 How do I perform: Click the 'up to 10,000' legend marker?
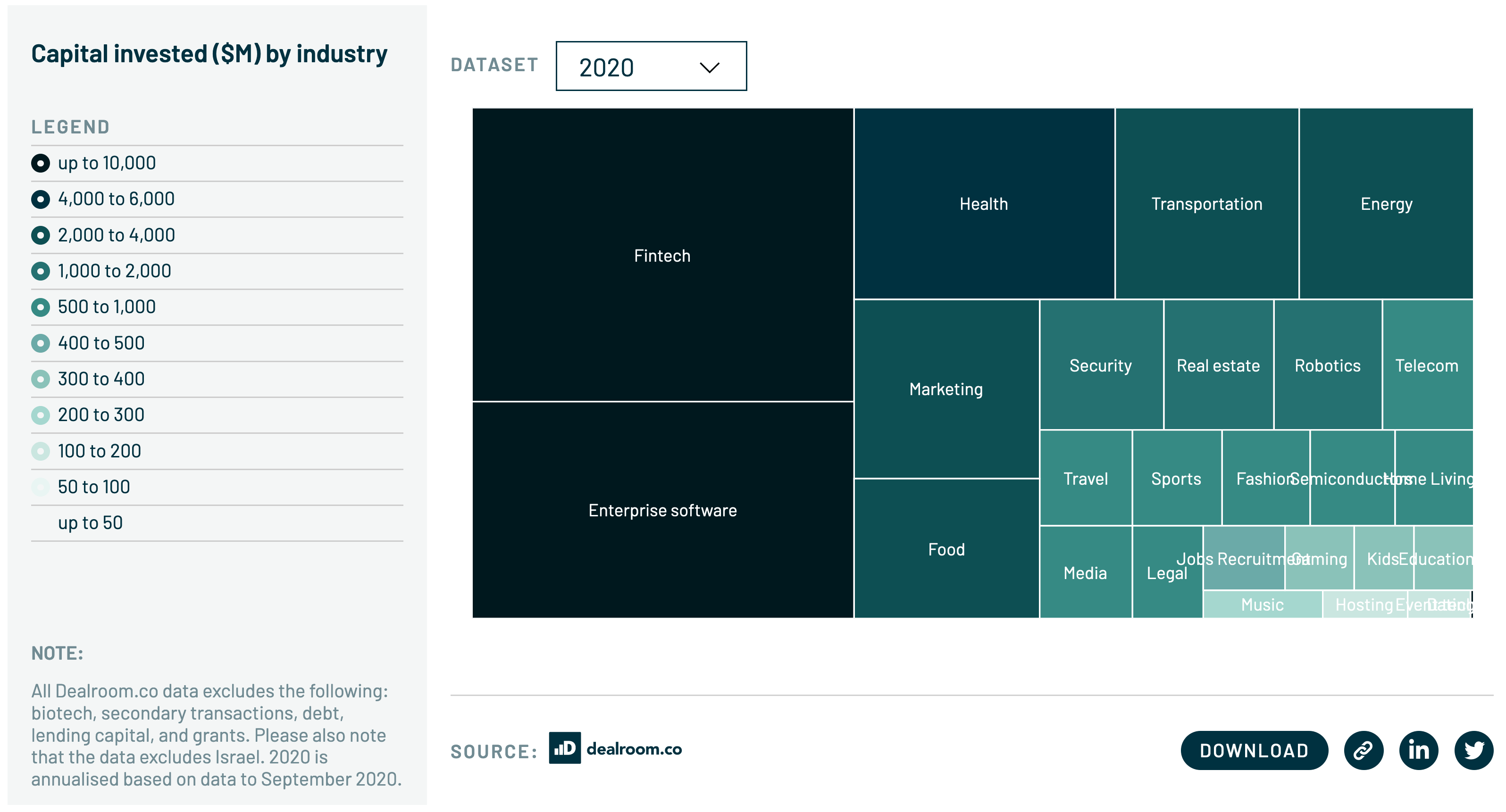click(41, 163)
